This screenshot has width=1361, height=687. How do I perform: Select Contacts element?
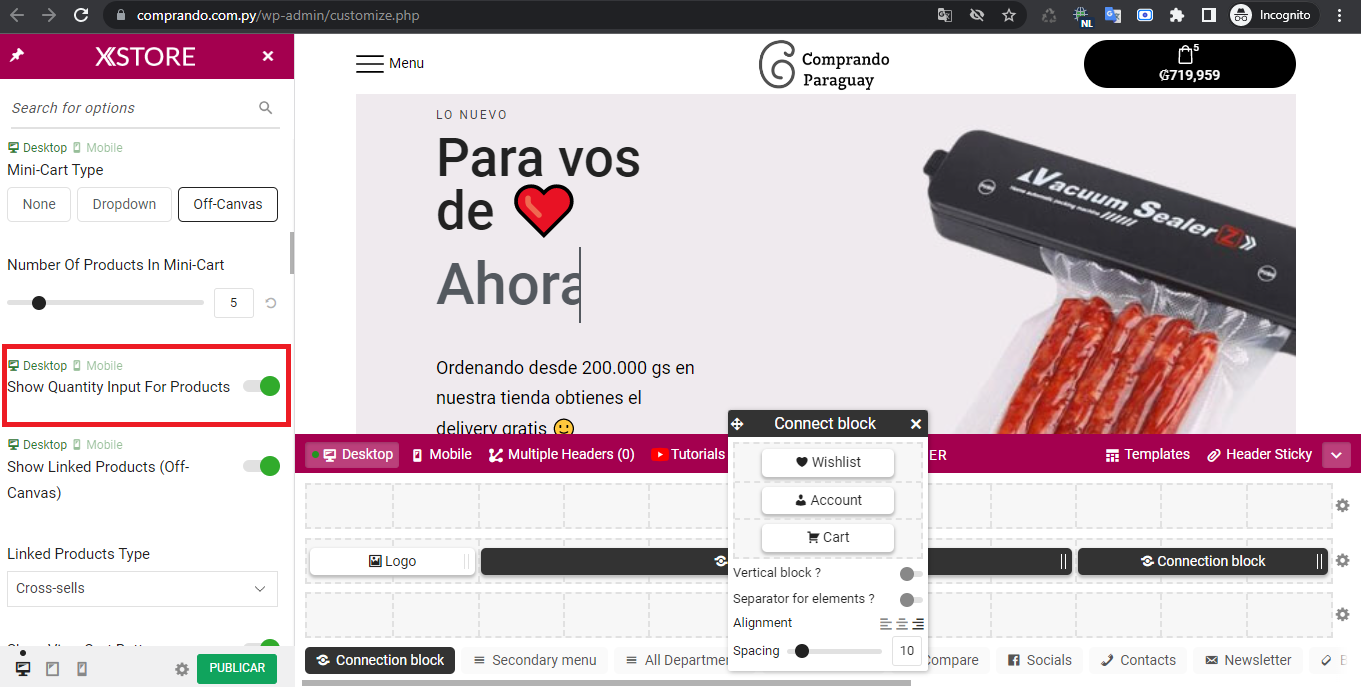click(1139, 660)
